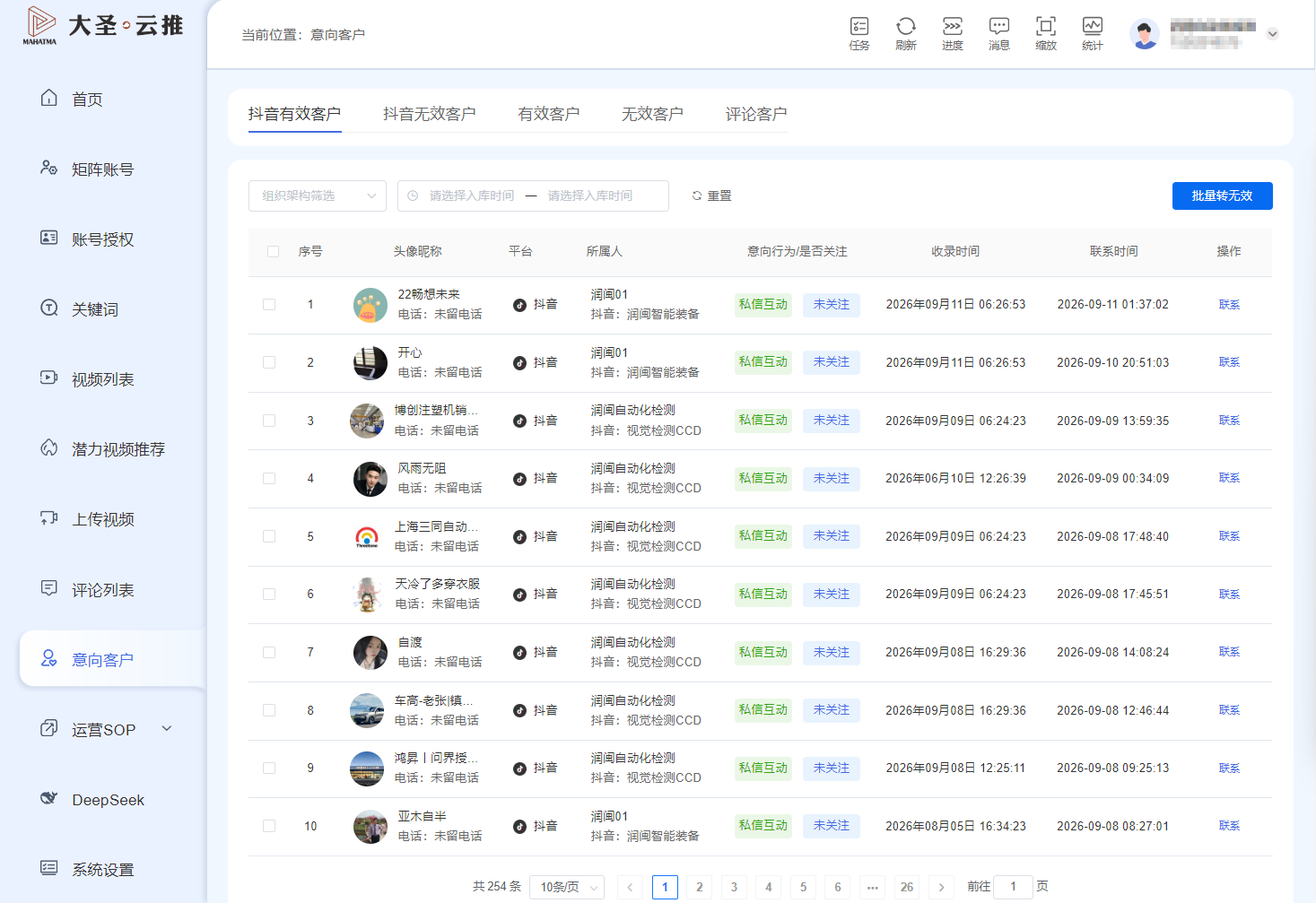
Task: Check the row for 亚木自半
Action: (269, 826)
